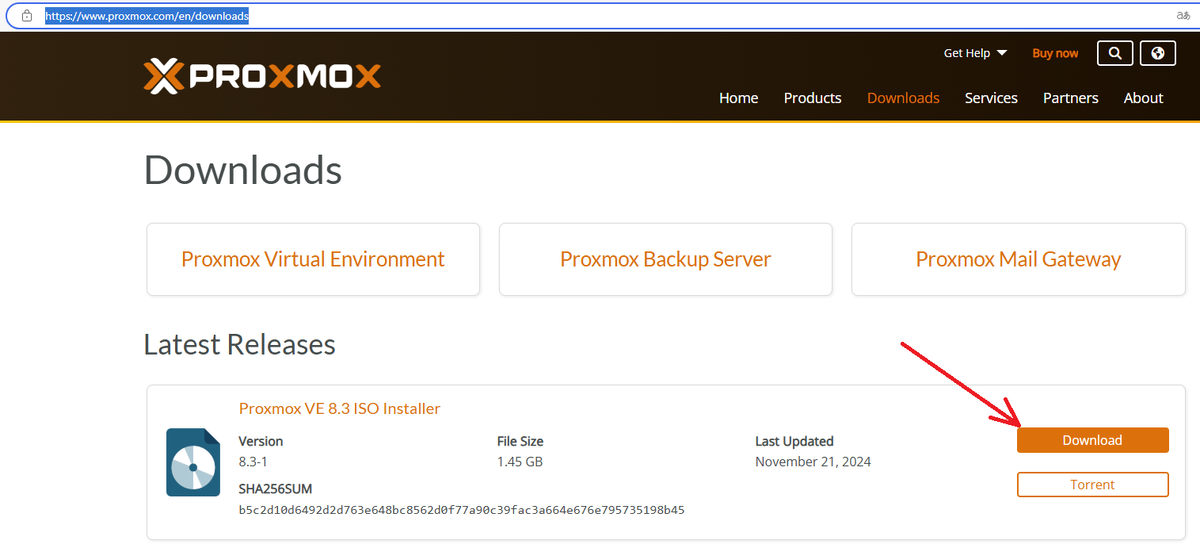The width and height of the screenshot is (1200, 548).
Task: Click the Buy now link
Action: point(1055,53)
